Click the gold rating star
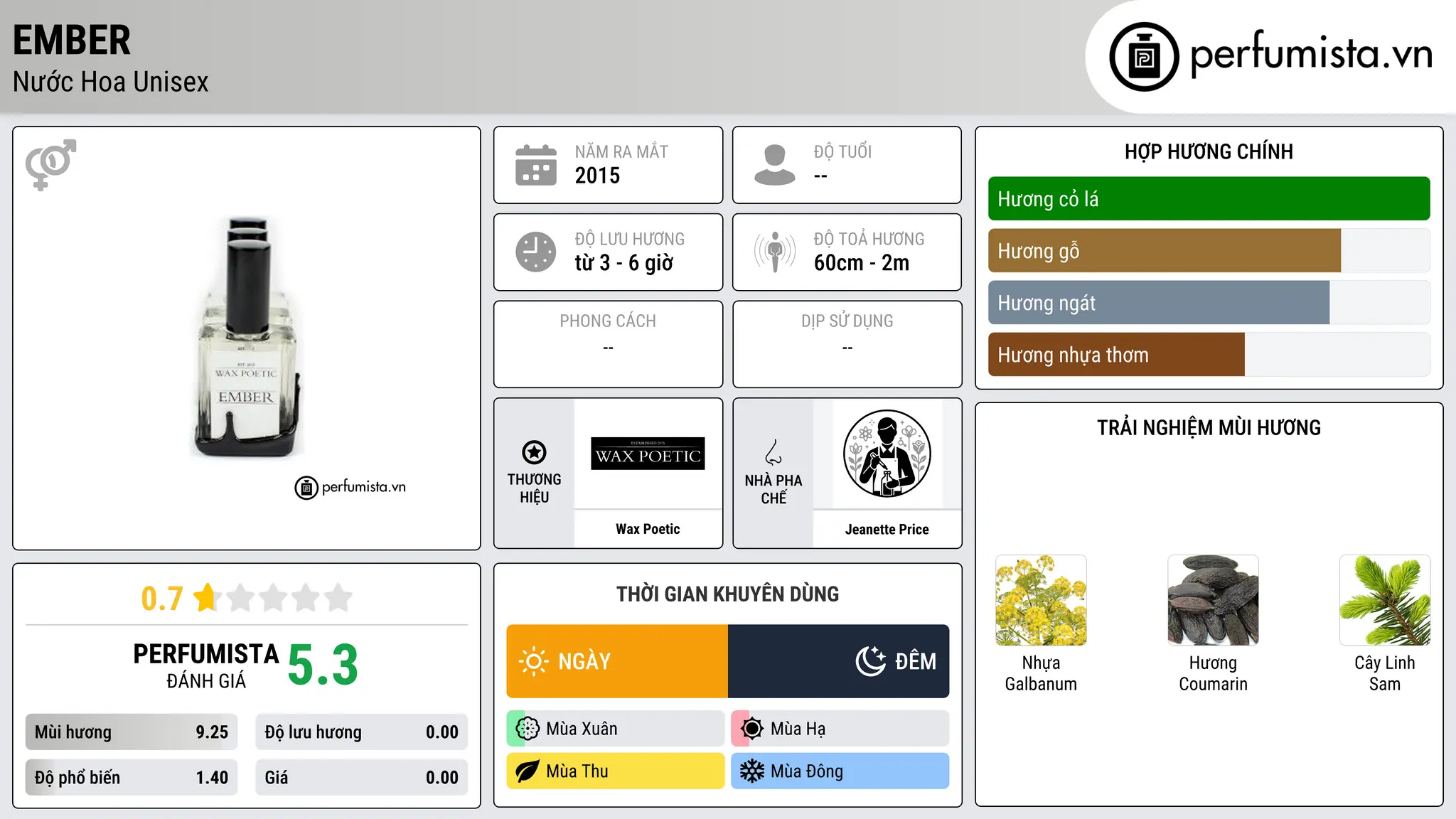The height and width of the screenshot is (819, 1456). click(206, 597)
